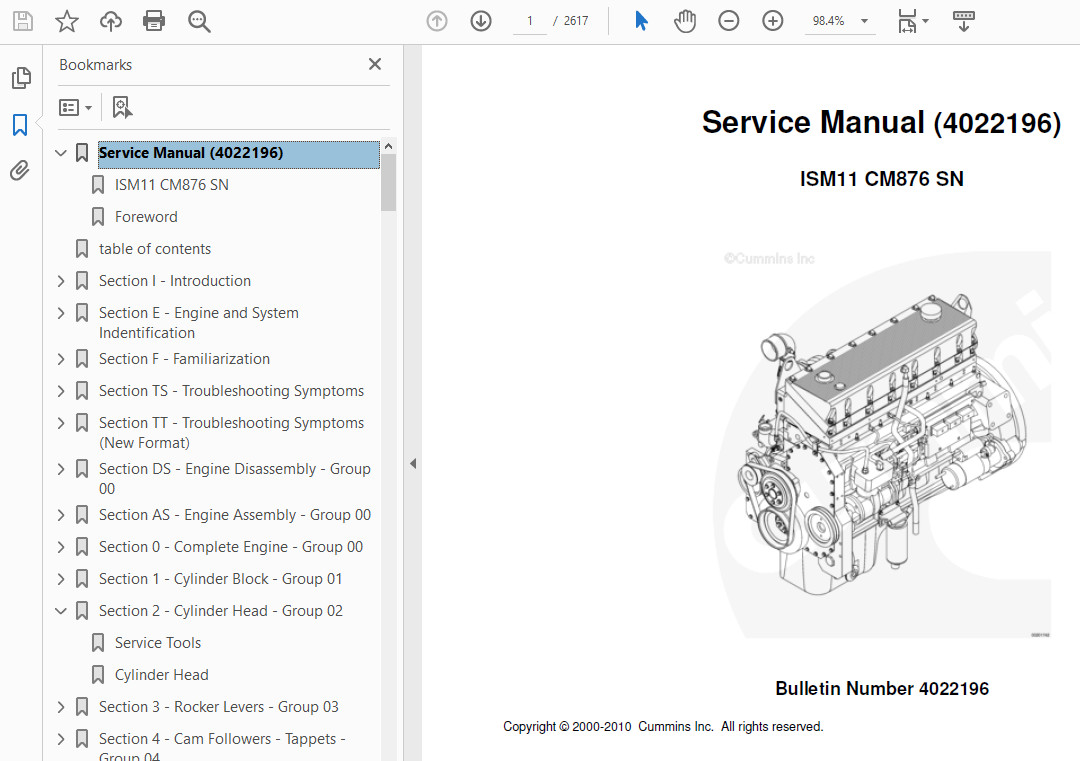Close the Bookmarks panel

click(375, 64)
